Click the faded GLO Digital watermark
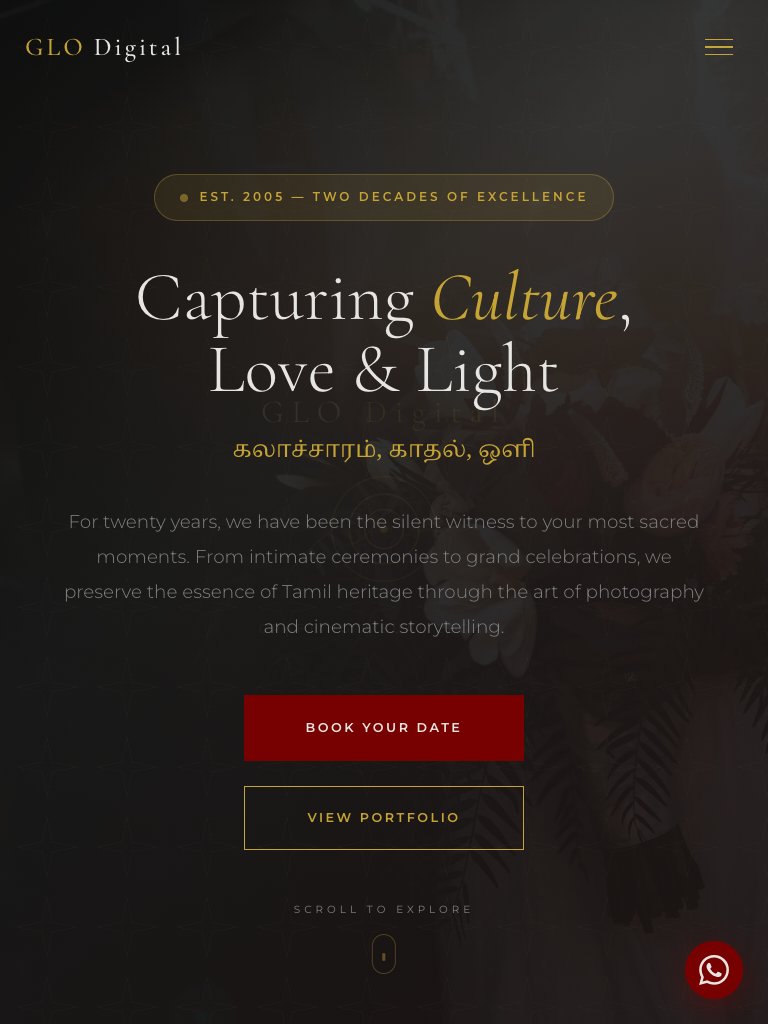This screenshot has width=768, height=1024. coord(383,413)
